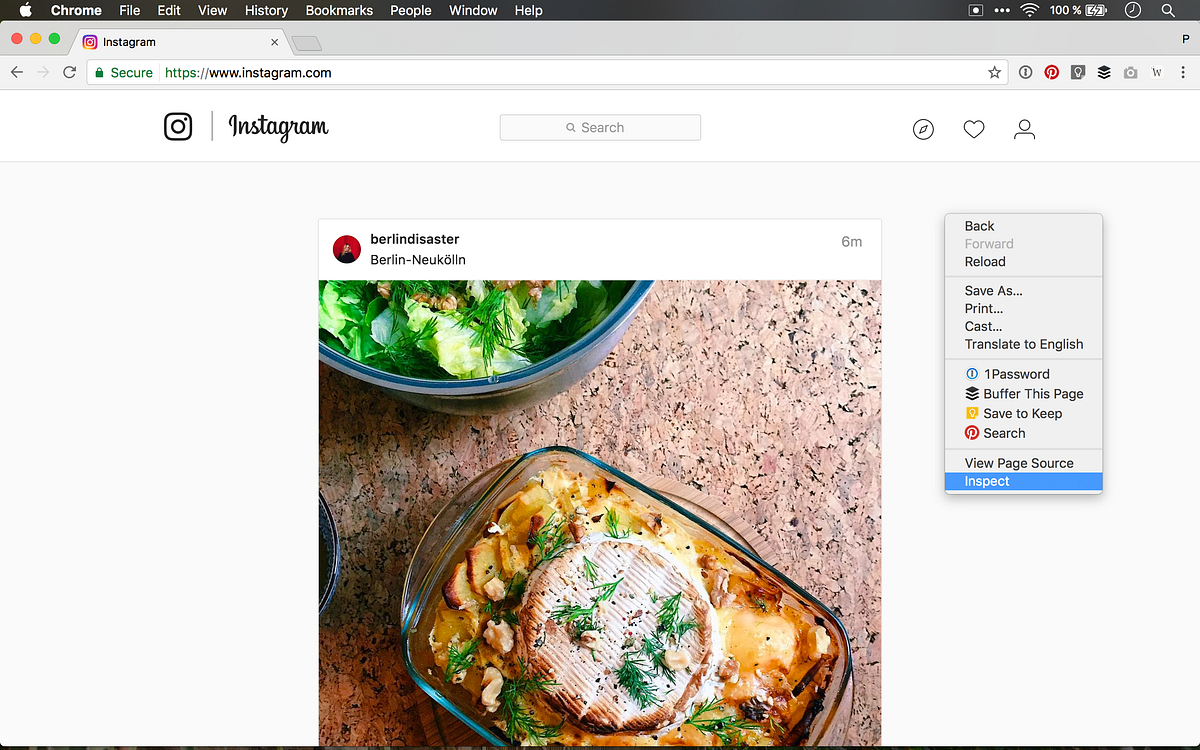
Task: Close the Instagram tab
Action: (x=275, y=42)
